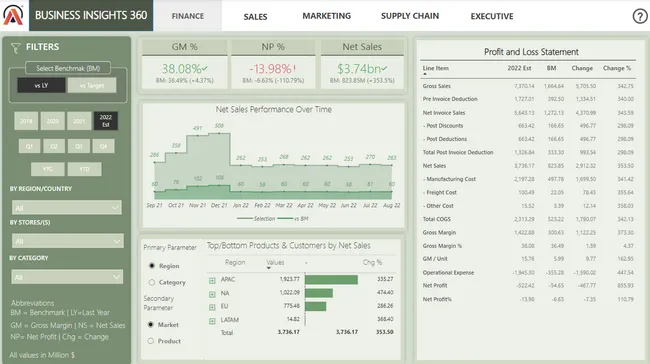Filter by year 2019
Image resolution: width=650 pixels, height=364 pixels.
point(26,121)
